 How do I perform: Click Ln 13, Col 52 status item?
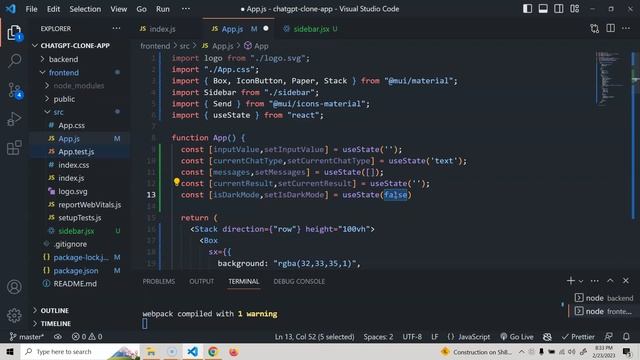tap(314, 337)
